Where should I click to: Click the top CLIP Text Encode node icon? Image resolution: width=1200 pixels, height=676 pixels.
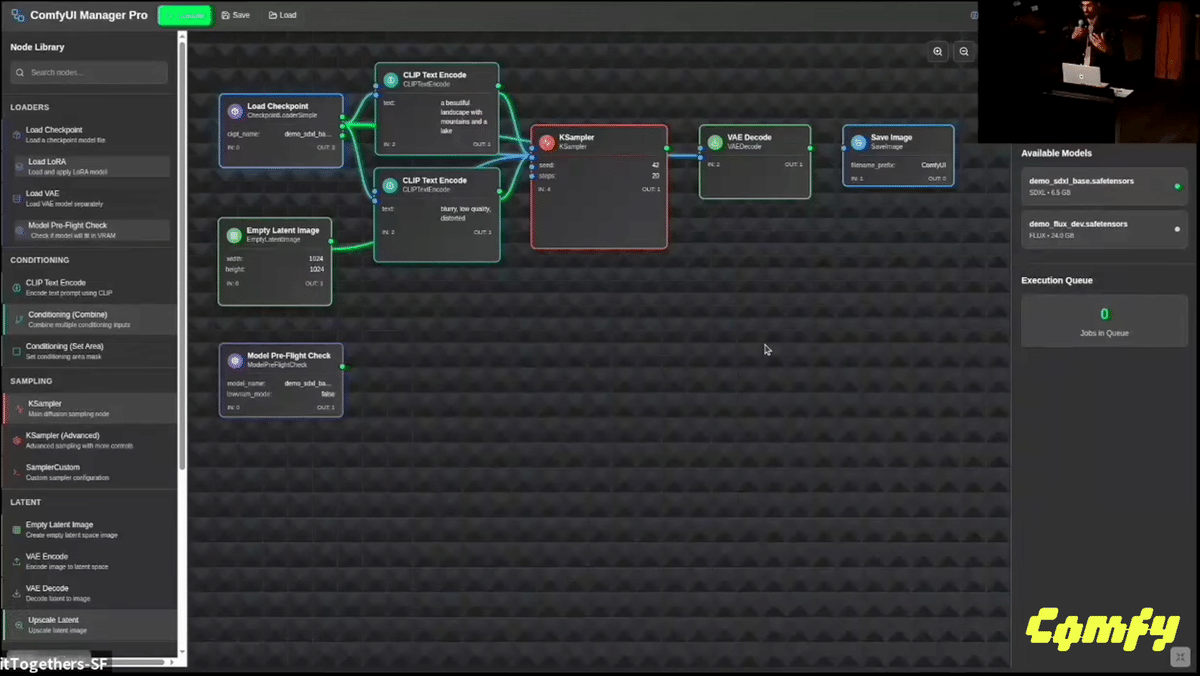pyautogui.click(x=391, y=80)
